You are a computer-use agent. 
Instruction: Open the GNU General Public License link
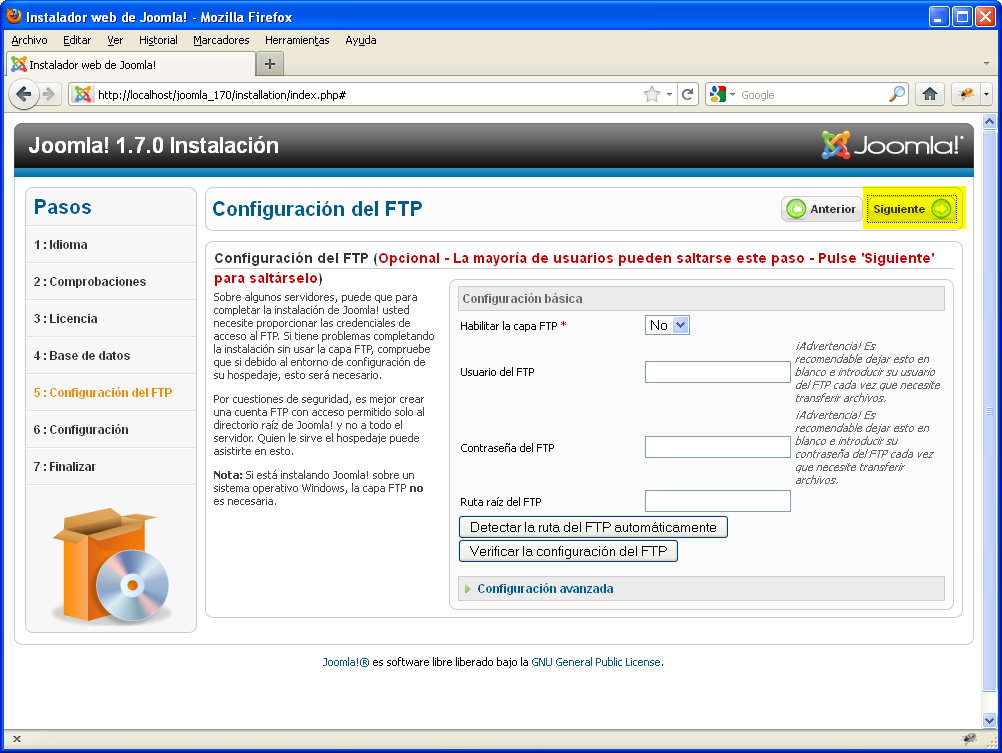click(596, 662)
